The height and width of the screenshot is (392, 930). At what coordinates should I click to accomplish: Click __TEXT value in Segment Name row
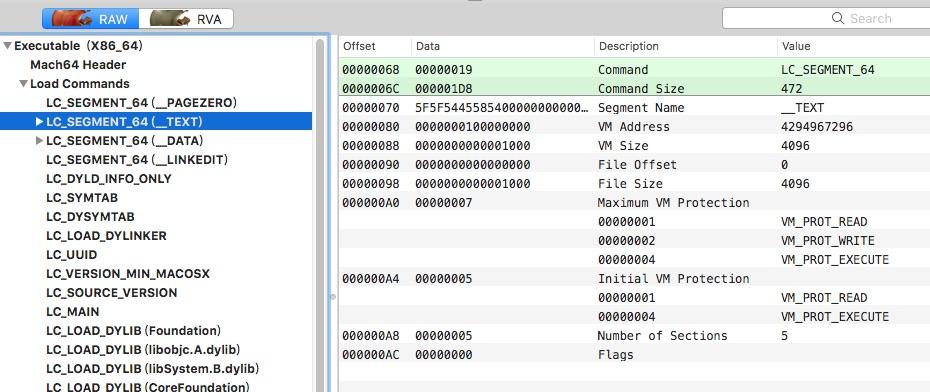click(x=802, y=107)
